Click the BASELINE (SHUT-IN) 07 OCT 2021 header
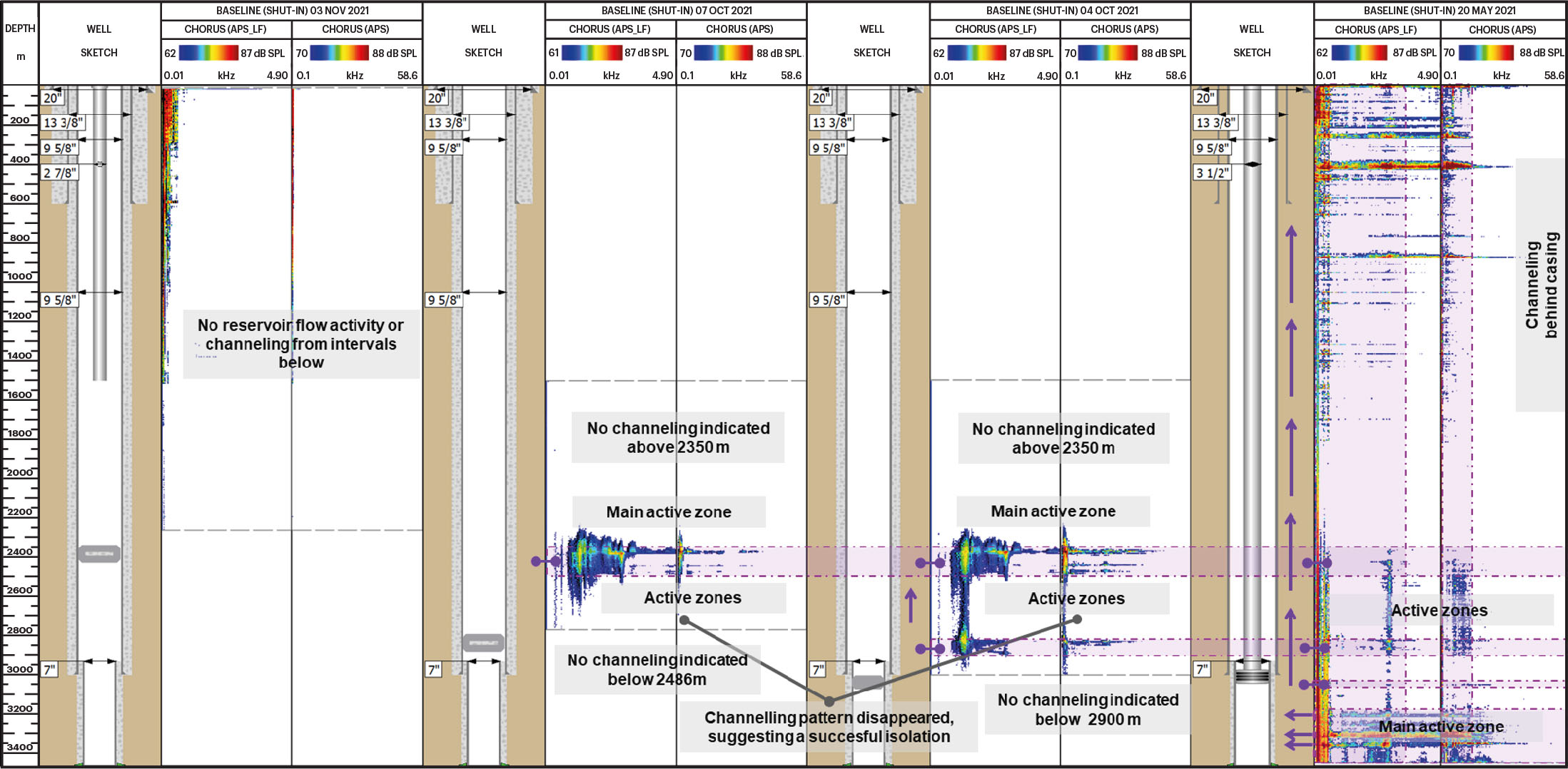 coord(676,11)
